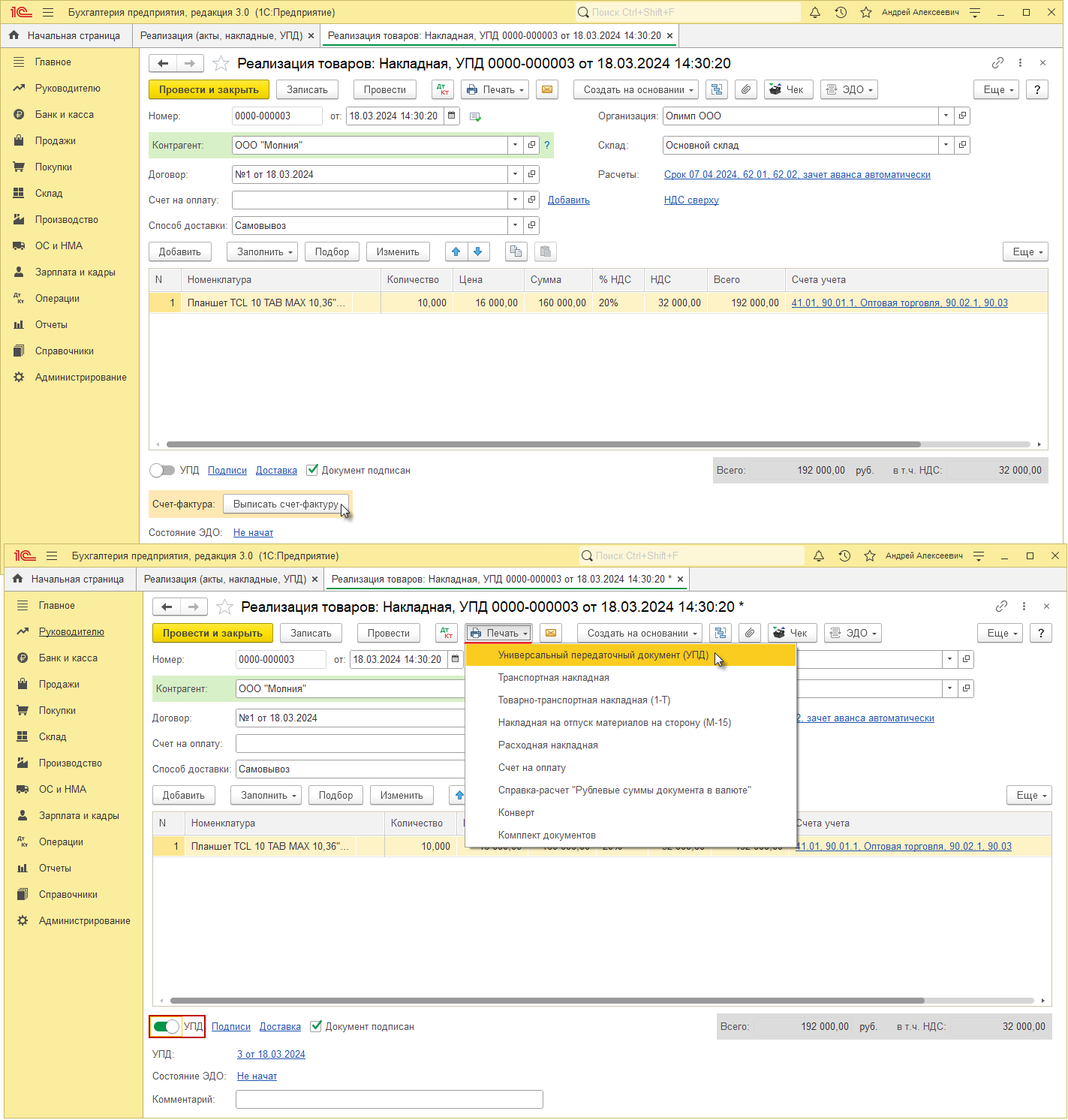
Task: Click the paperclip attachments icon in top window
Action: click(745, 89)
